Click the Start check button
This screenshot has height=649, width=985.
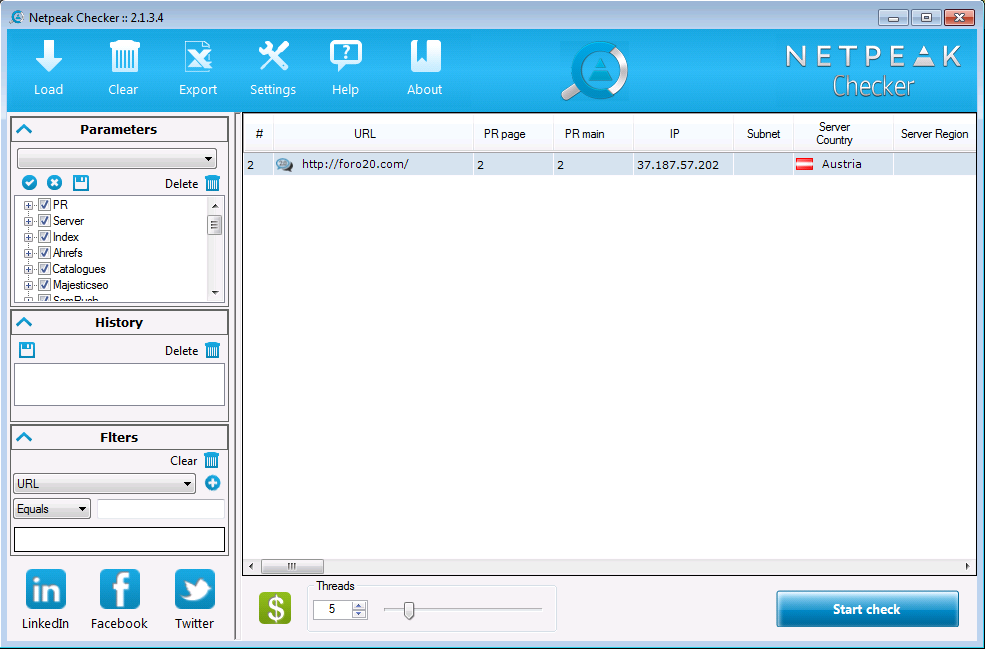pos(868,609)
